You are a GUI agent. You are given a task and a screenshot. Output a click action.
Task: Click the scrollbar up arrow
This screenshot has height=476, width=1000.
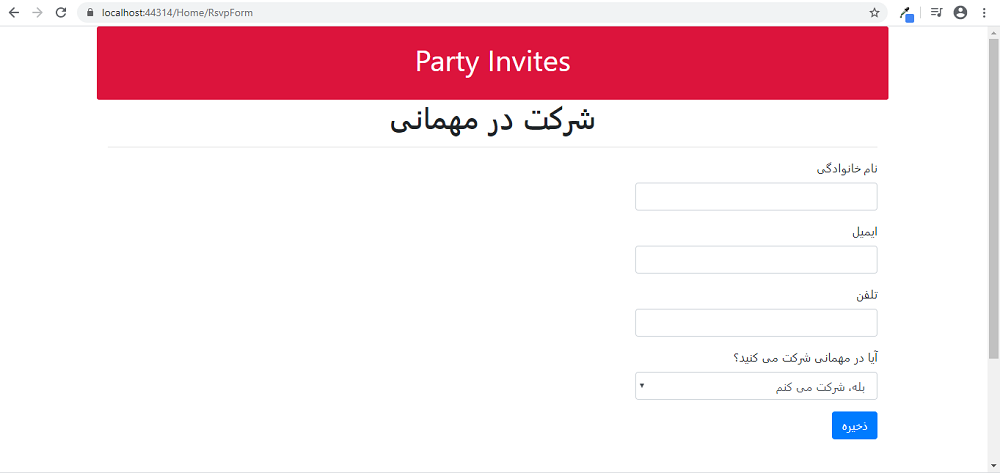994,32
